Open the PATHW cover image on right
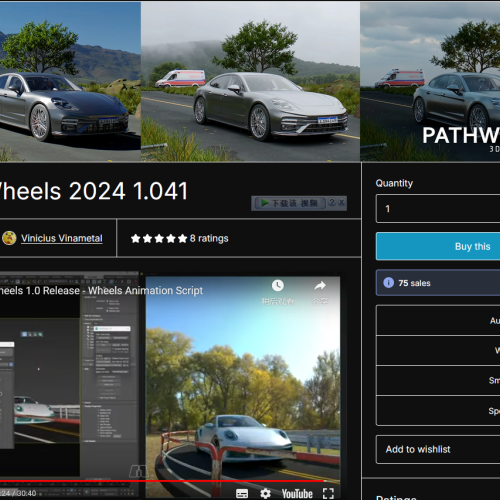The width and height of the screenshot is (500, 500). click(430, 82)
